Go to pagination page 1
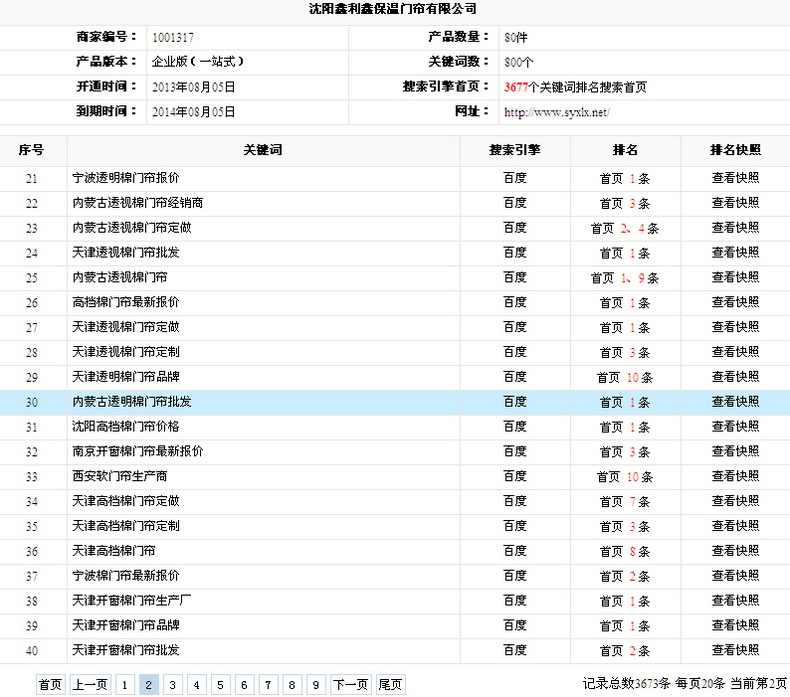 (x=124, y=685)
